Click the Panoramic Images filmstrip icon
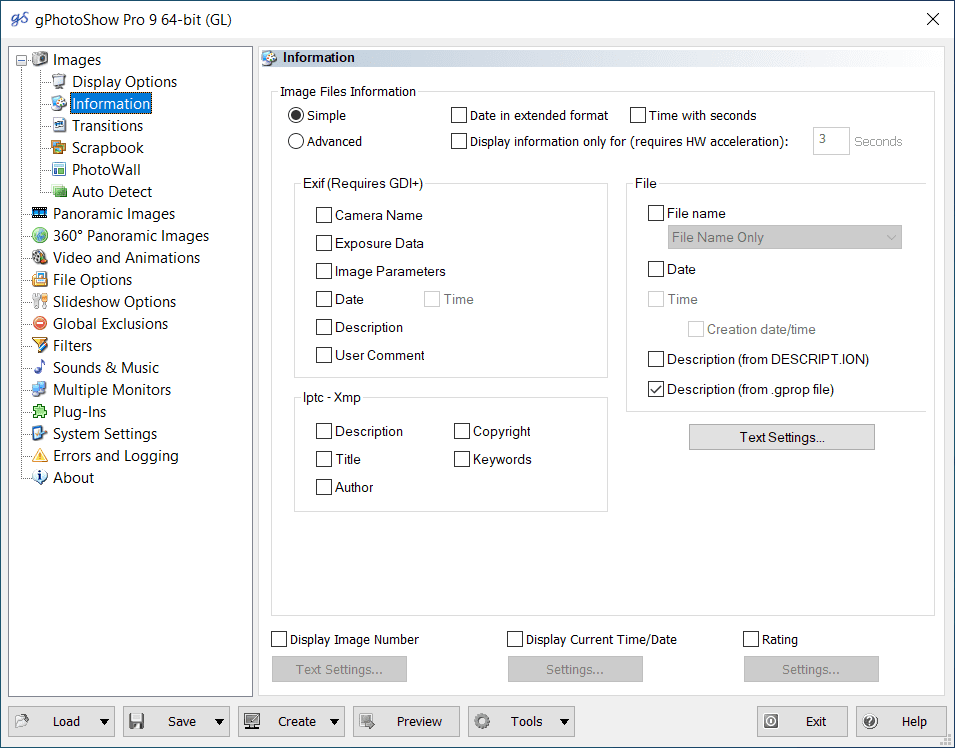The width and height of the screenshot is (955, 748). (x=40, y=213)
